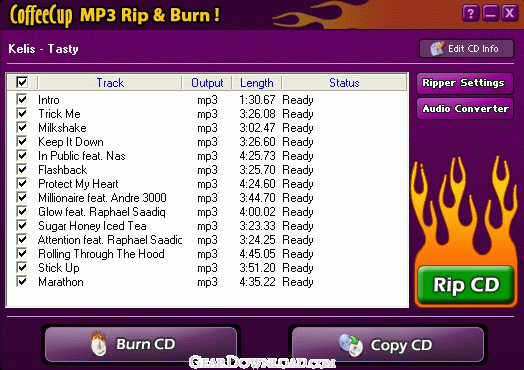This screenshot has height=370, width=524.
Task: Select the Stick Up track name
Action: tap(59, 268)
